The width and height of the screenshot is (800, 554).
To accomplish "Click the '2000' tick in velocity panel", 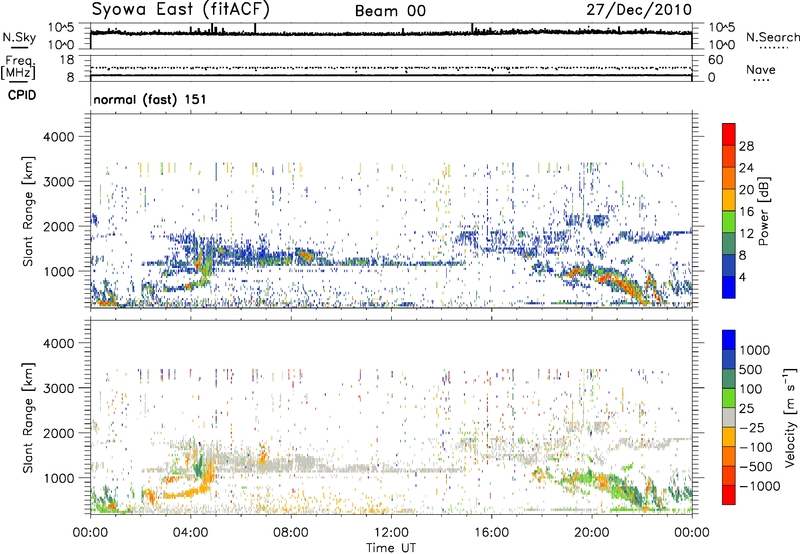I will point(58,434).
